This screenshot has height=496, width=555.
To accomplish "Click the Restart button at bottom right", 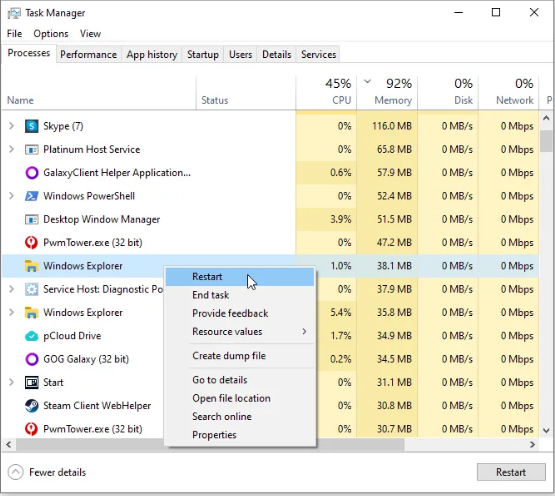I will pos(511,472).
